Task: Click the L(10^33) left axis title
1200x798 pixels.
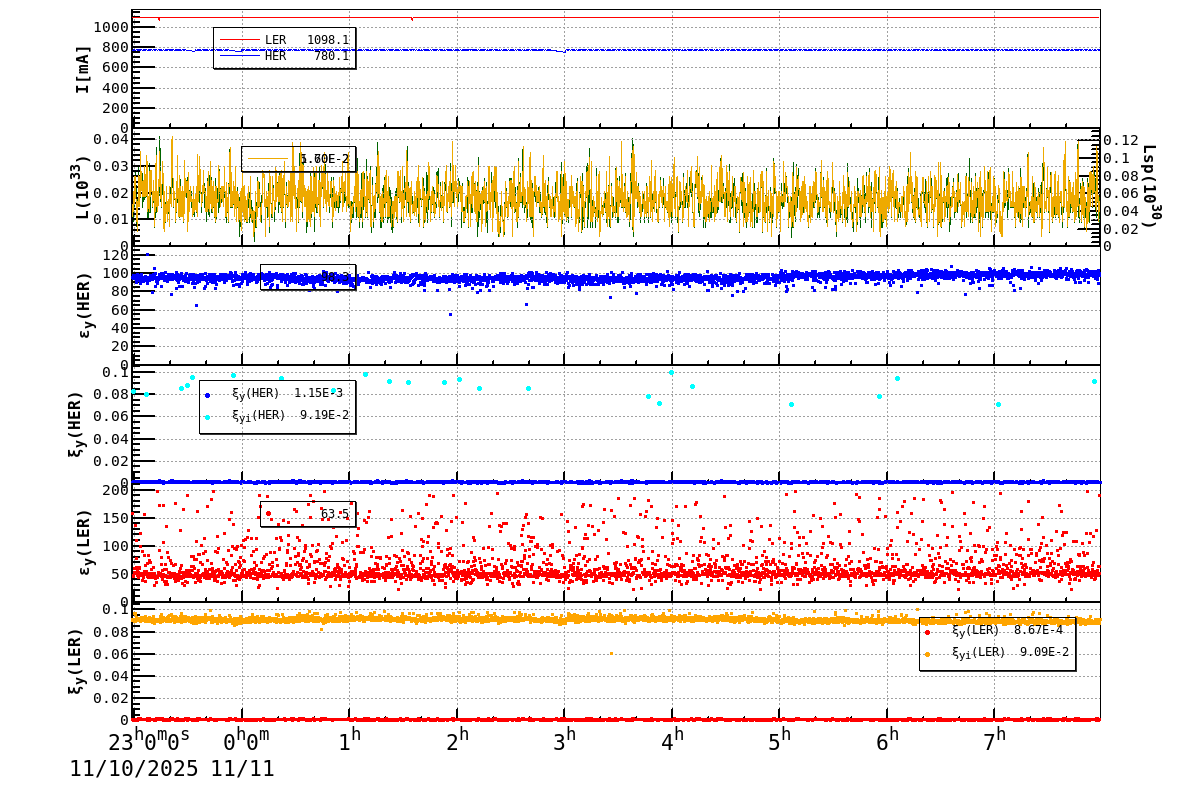Action: point(80,187)
